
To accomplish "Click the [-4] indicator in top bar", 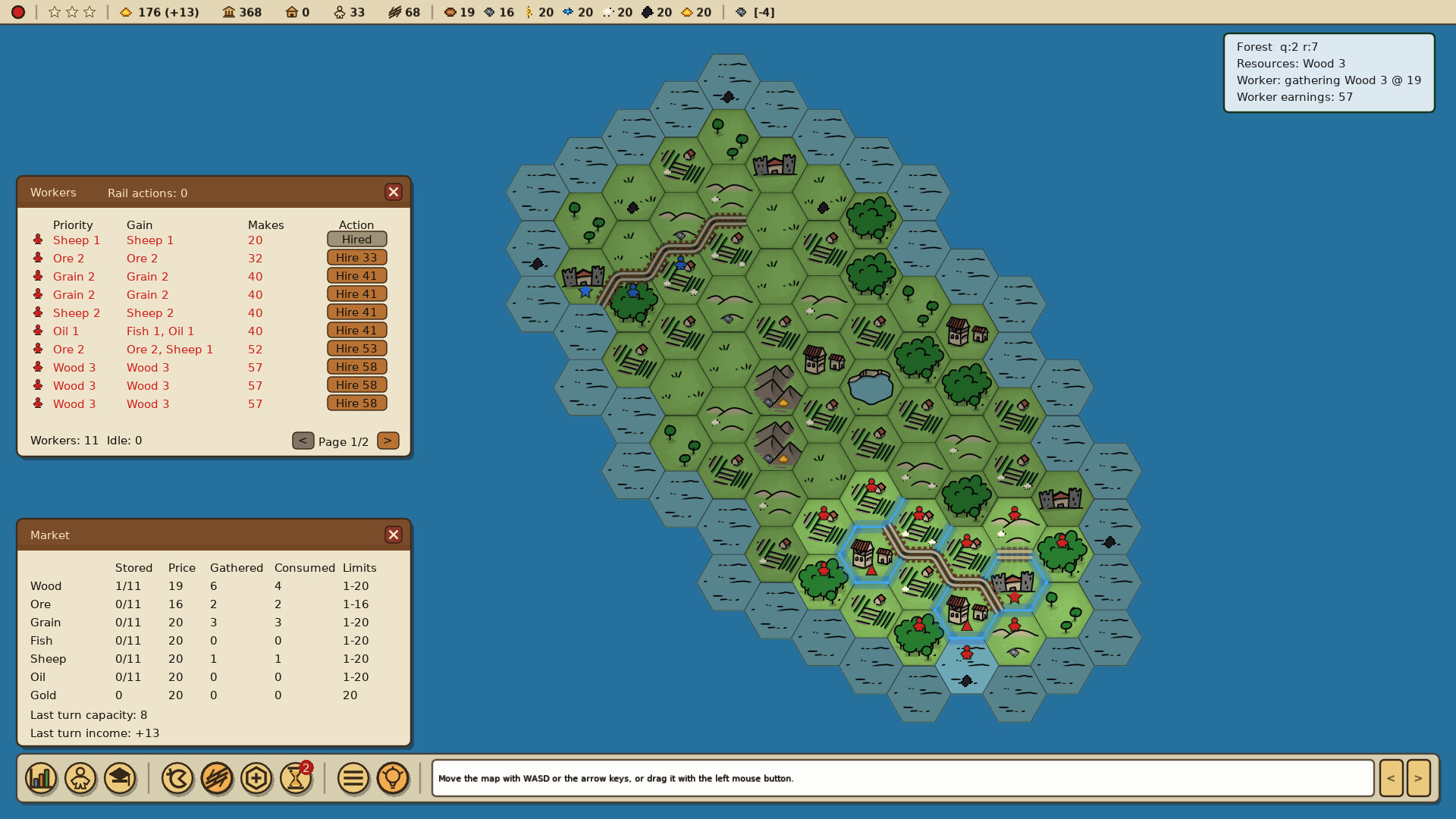I will [x=755, y=12].
